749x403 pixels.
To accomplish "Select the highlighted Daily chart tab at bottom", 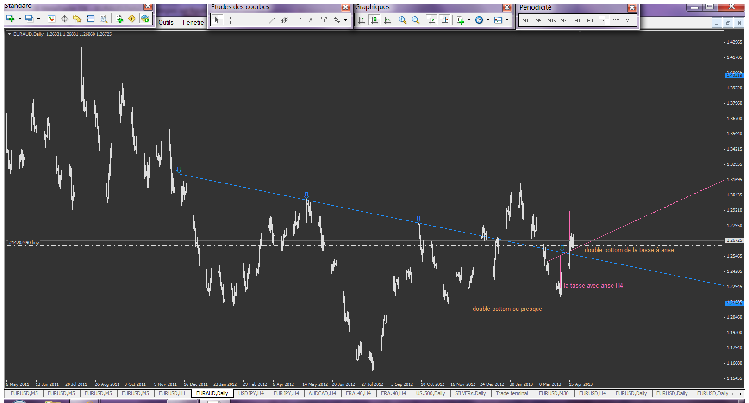I will [x=211, y=395].
